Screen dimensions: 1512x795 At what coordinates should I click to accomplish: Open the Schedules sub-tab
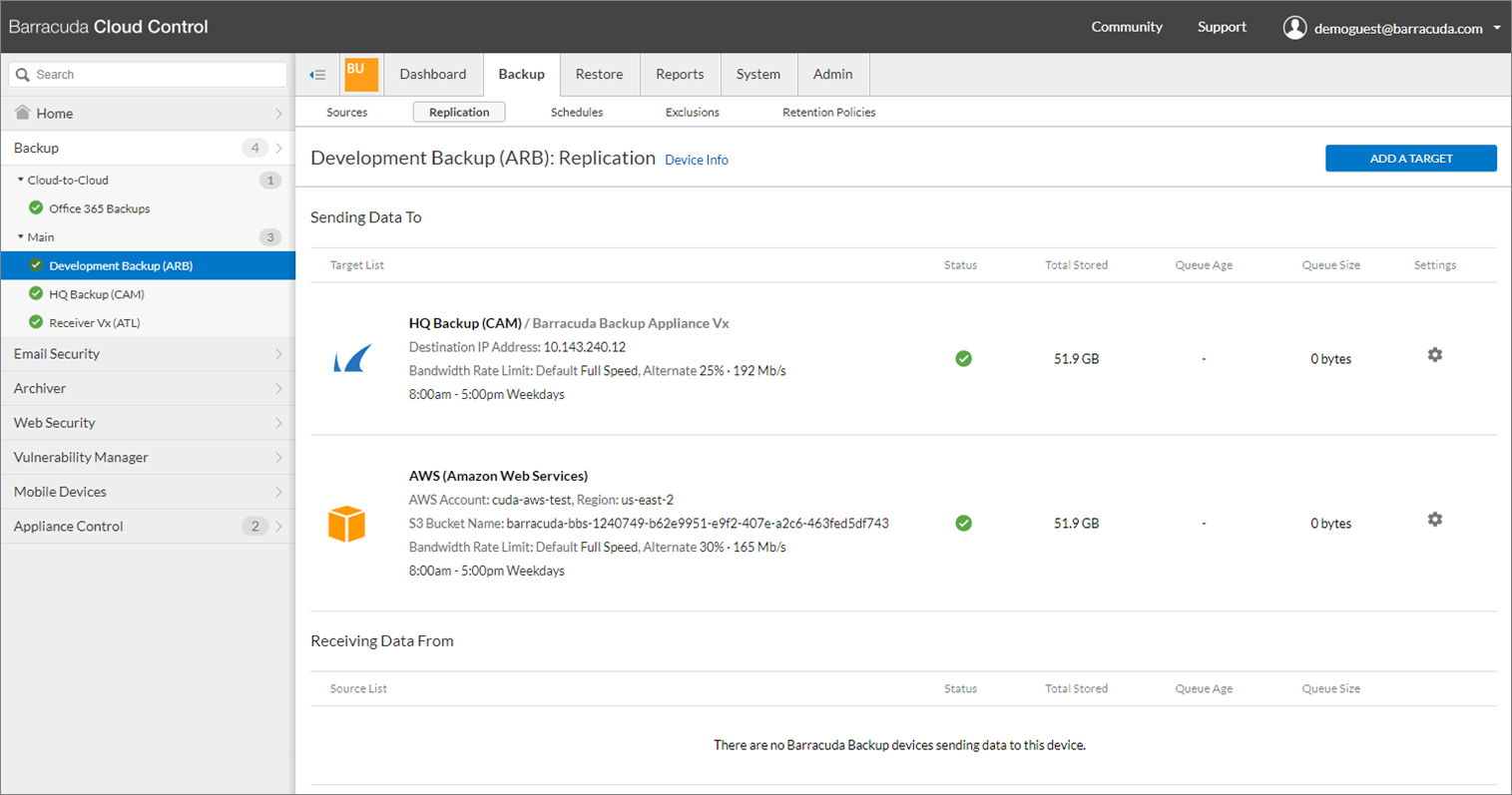(x=576, y=113)
